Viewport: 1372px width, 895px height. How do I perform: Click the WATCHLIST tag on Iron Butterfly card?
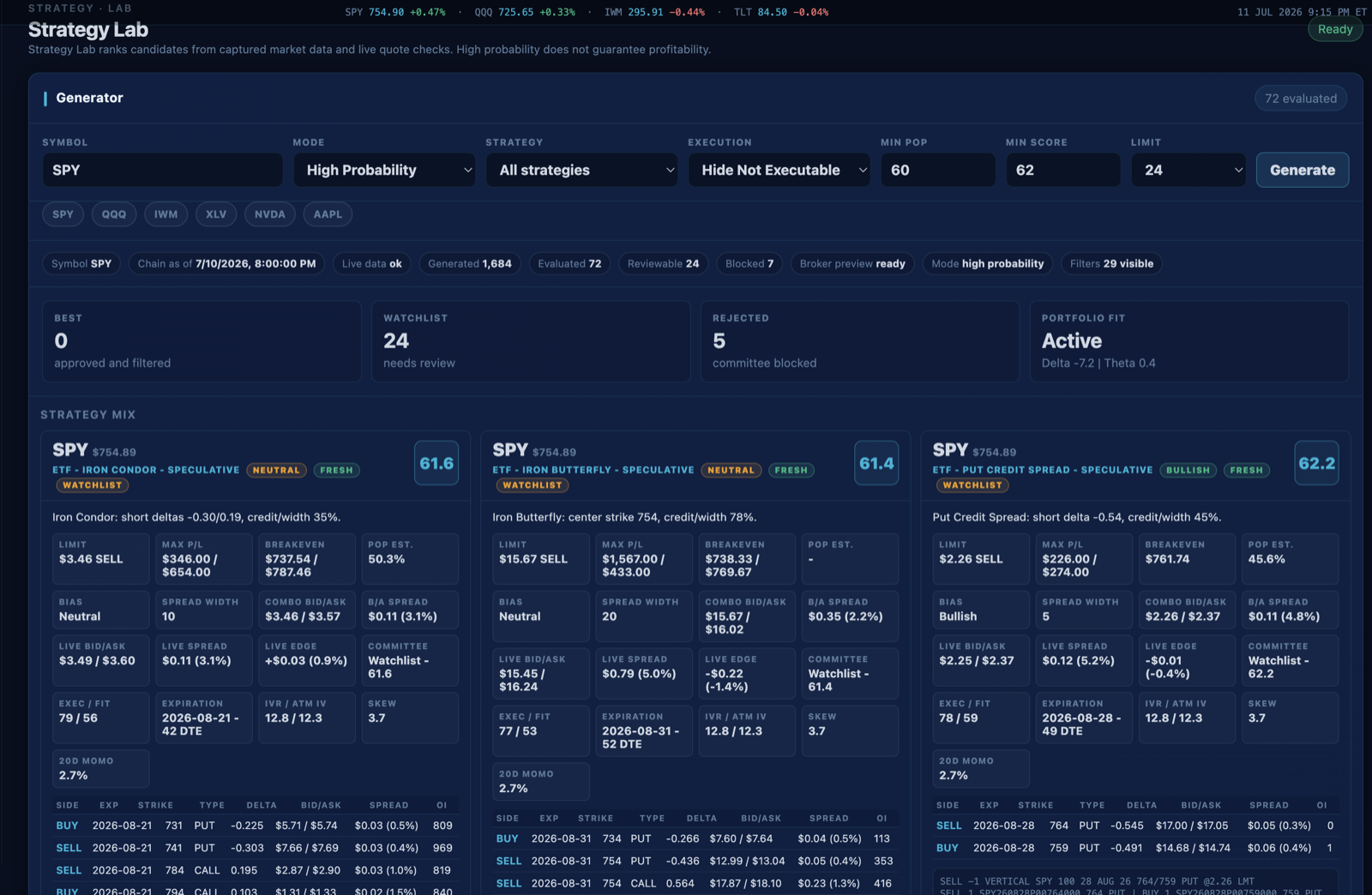(x=533, y=485)
